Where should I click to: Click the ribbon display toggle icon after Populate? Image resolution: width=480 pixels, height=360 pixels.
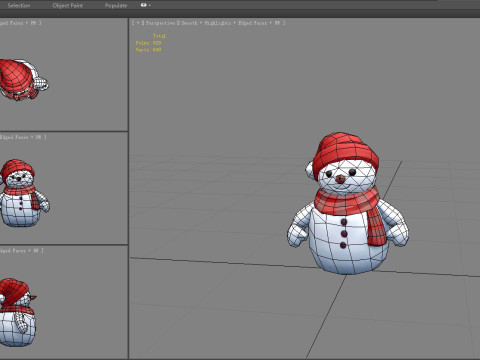[x=145, y=5]
